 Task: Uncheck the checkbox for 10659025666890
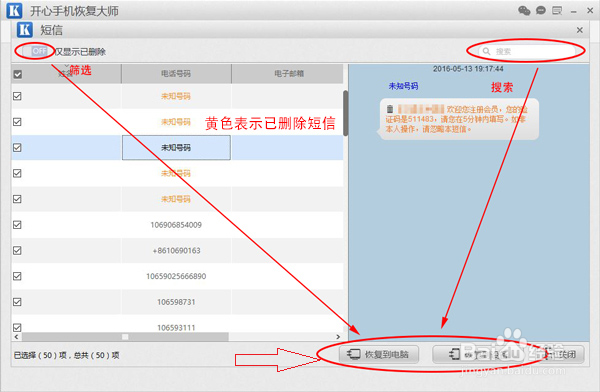(17, 276)
